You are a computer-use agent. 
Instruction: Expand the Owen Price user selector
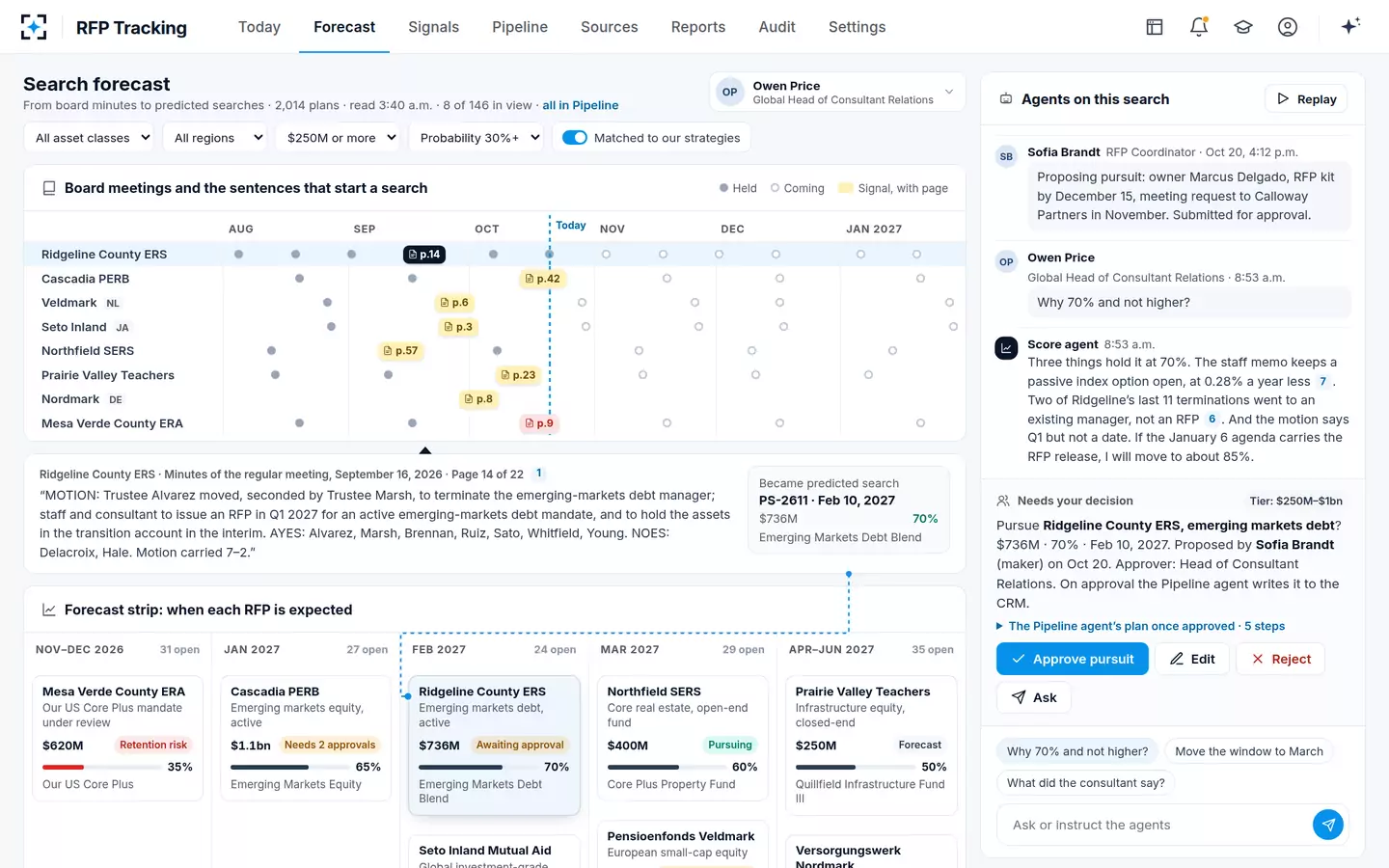pyautogui.click(x=837, y=93)
